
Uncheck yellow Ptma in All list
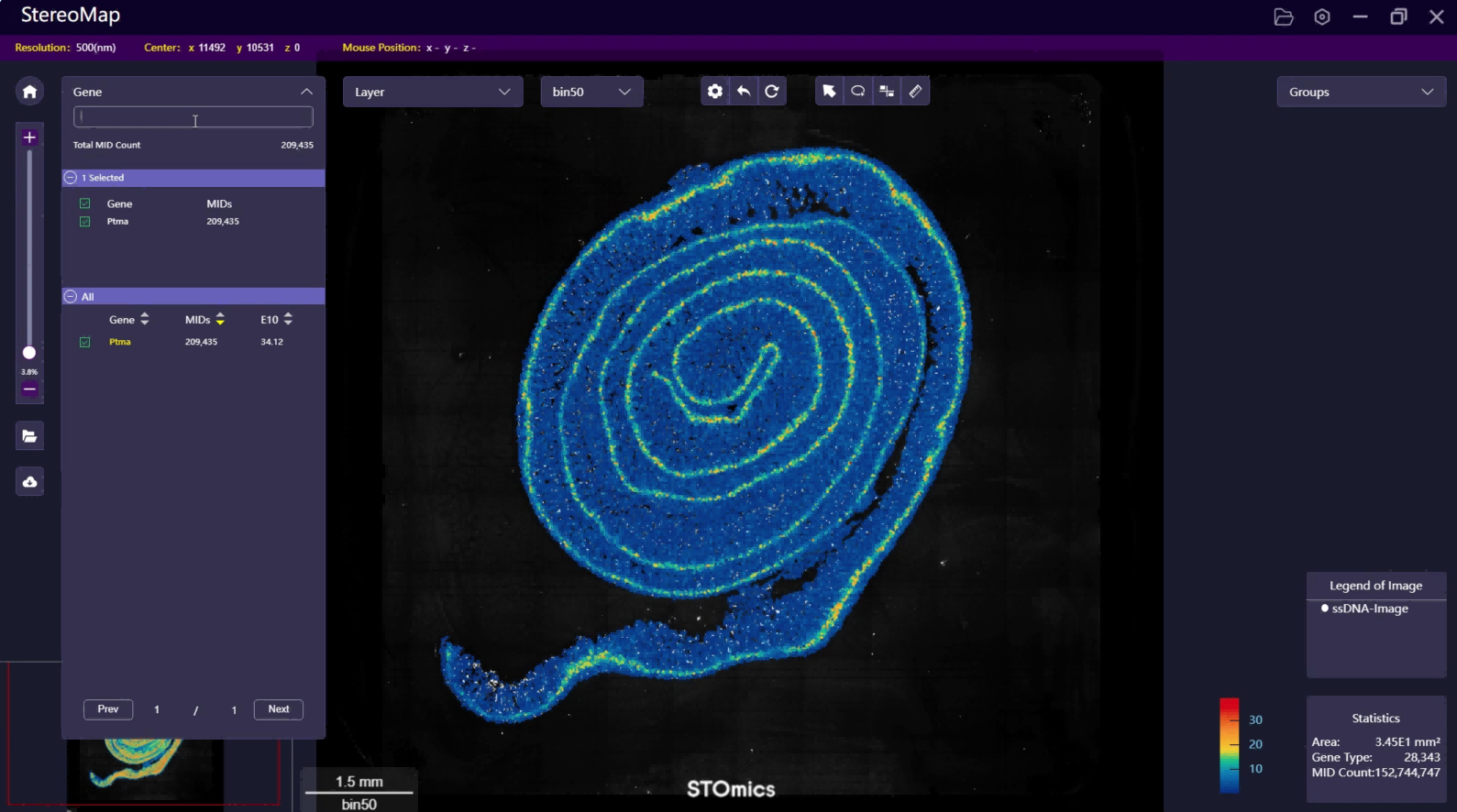pyautogui.click(x=85, y=342)
